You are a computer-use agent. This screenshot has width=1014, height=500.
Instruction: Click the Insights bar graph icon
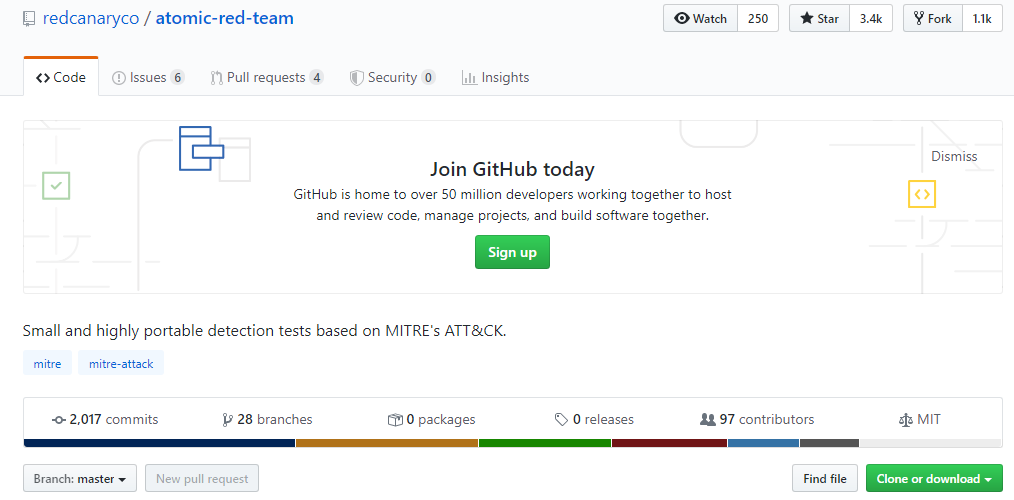[x=469, y=78]
